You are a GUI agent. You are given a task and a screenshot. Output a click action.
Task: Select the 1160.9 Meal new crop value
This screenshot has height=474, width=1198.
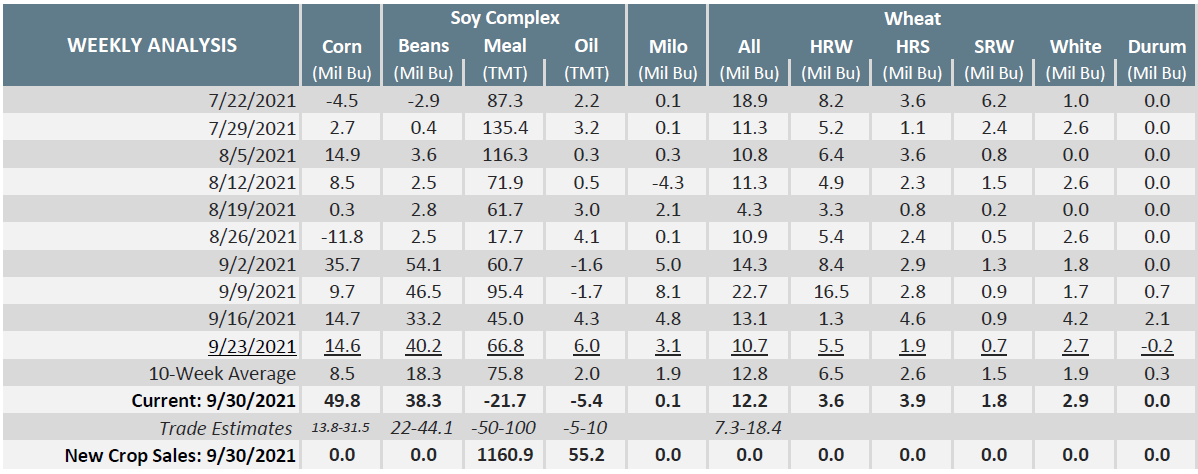click(x=505, y=456)
